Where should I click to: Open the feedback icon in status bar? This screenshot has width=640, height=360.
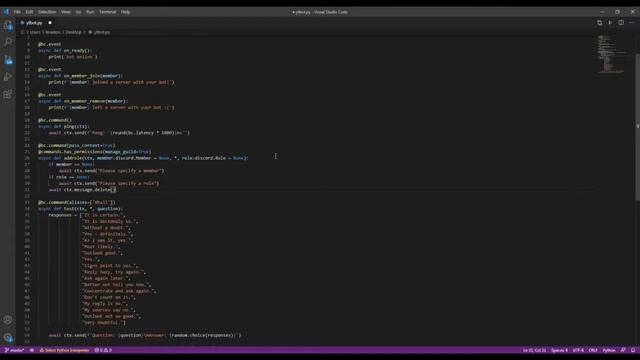click(623, 350)
